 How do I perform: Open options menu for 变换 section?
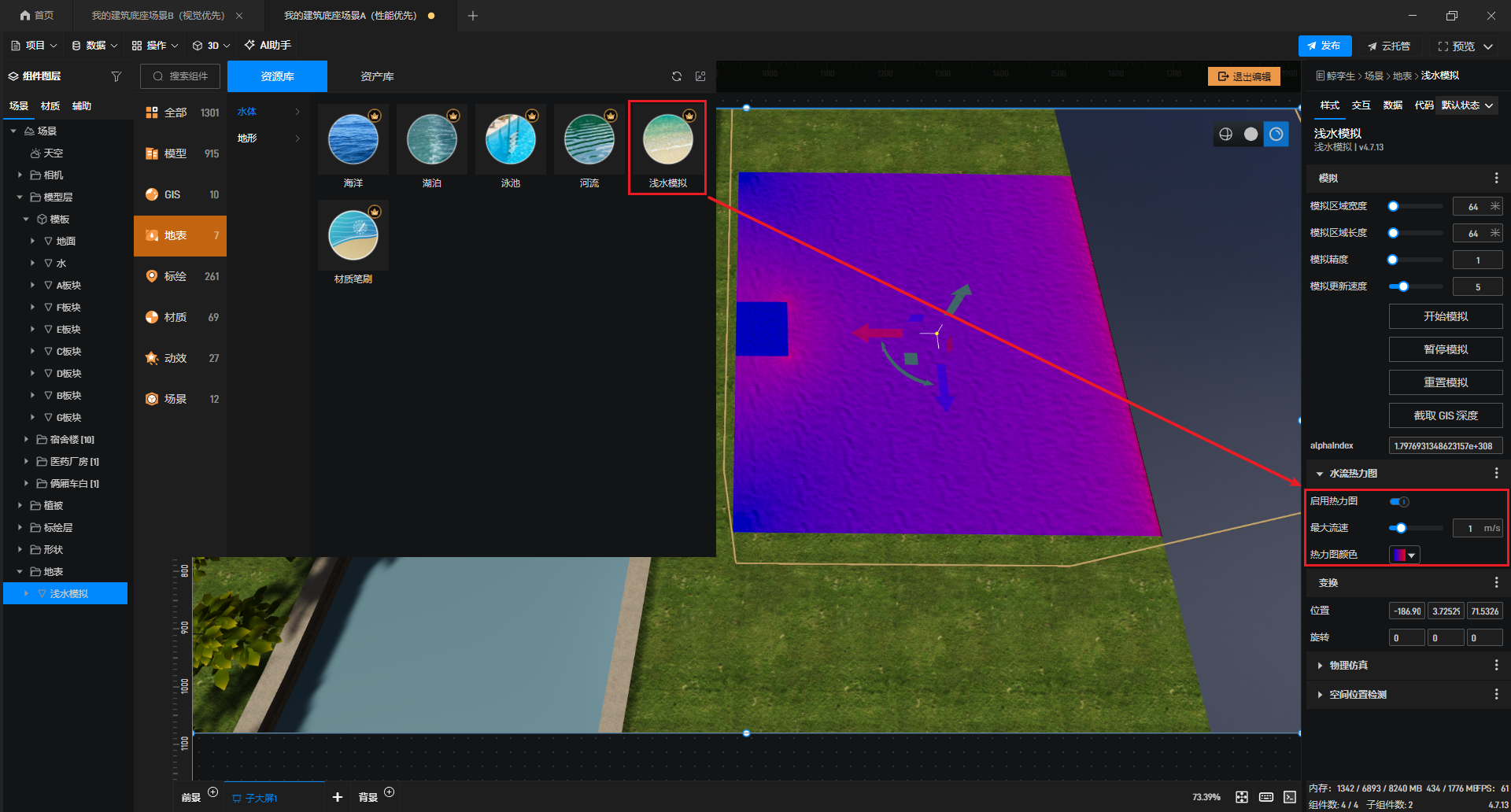pyautogui.click(x=1496, y=583)
